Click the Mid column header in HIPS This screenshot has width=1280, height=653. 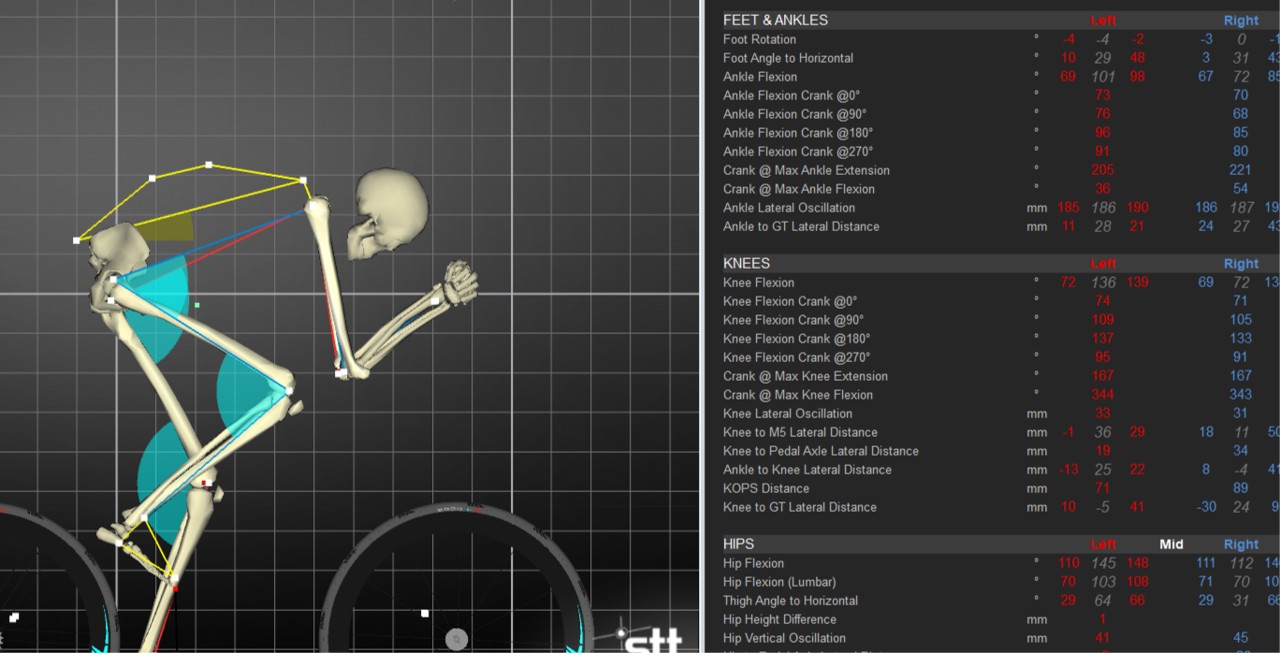1171,545
